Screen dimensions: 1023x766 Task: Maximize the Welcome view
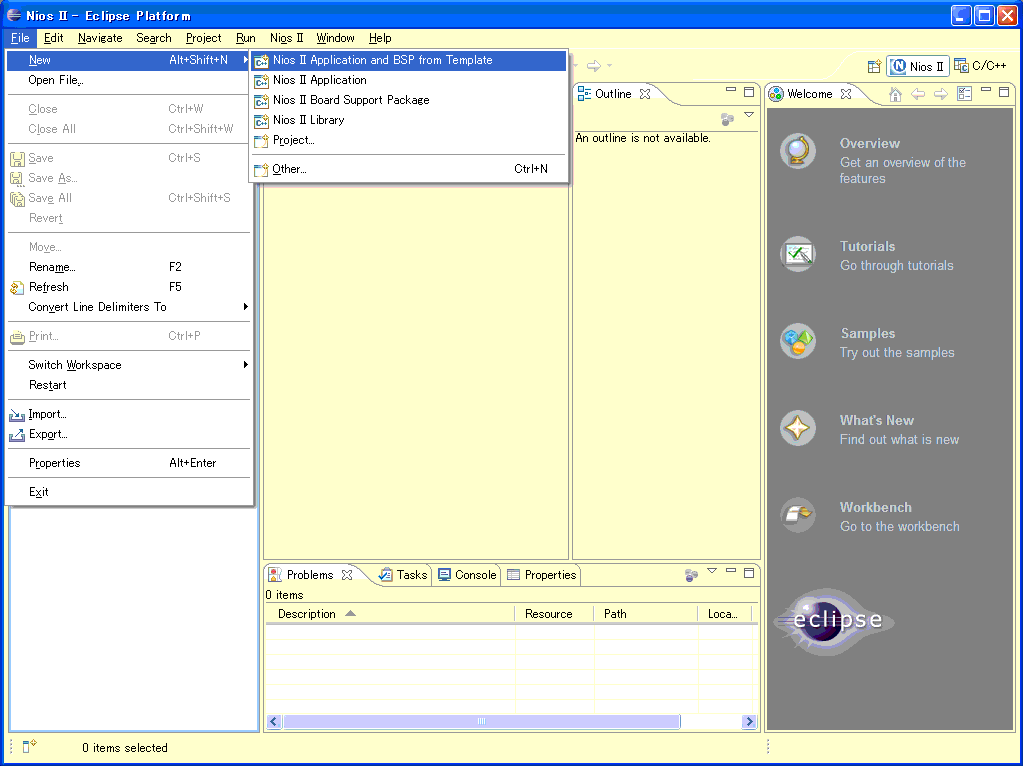[x=1004, y=92]
